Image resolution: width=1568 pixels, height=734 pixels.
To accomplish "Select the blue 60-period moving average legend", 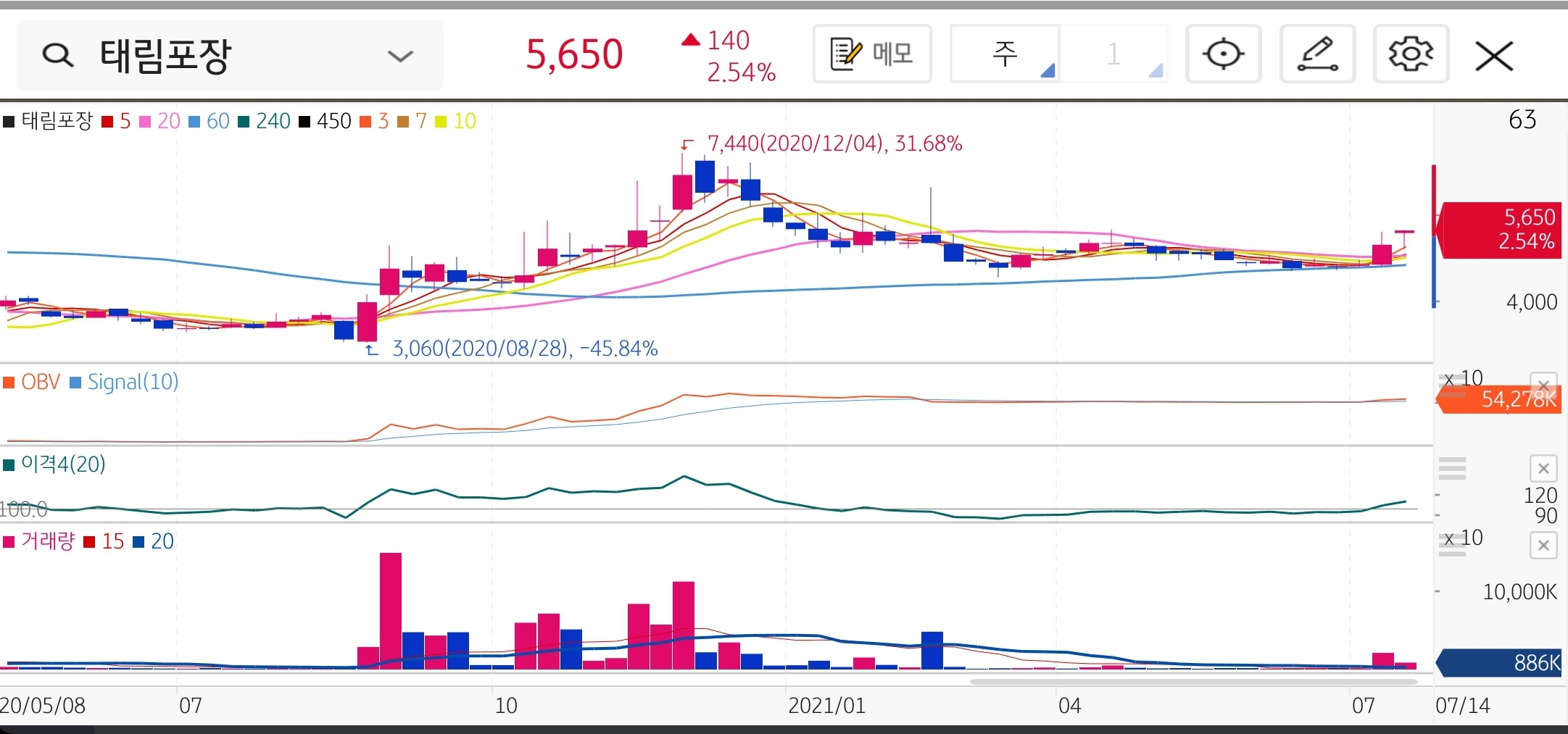I will [209, 121].
